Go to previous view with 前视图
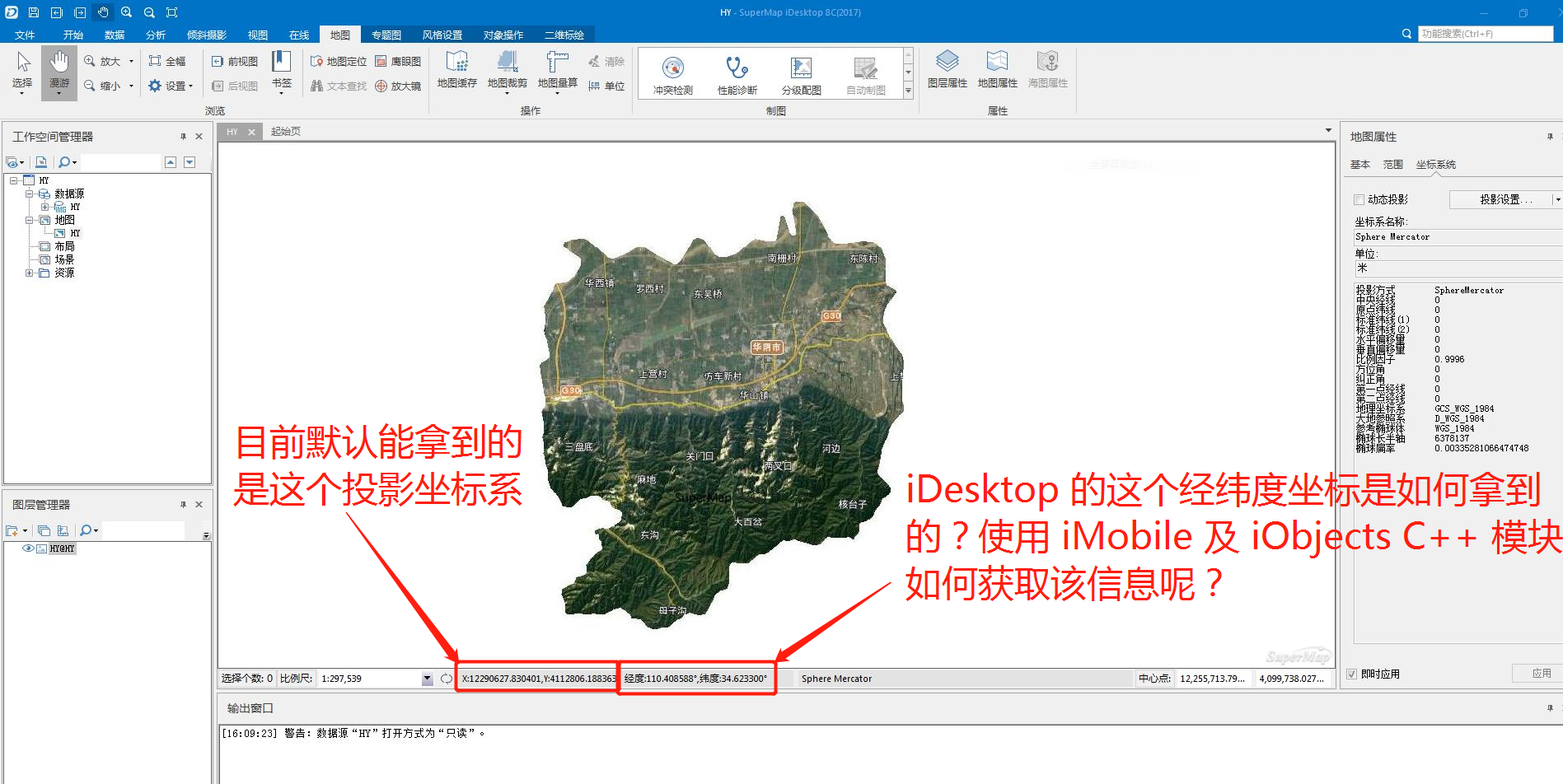 pos(235,61)
